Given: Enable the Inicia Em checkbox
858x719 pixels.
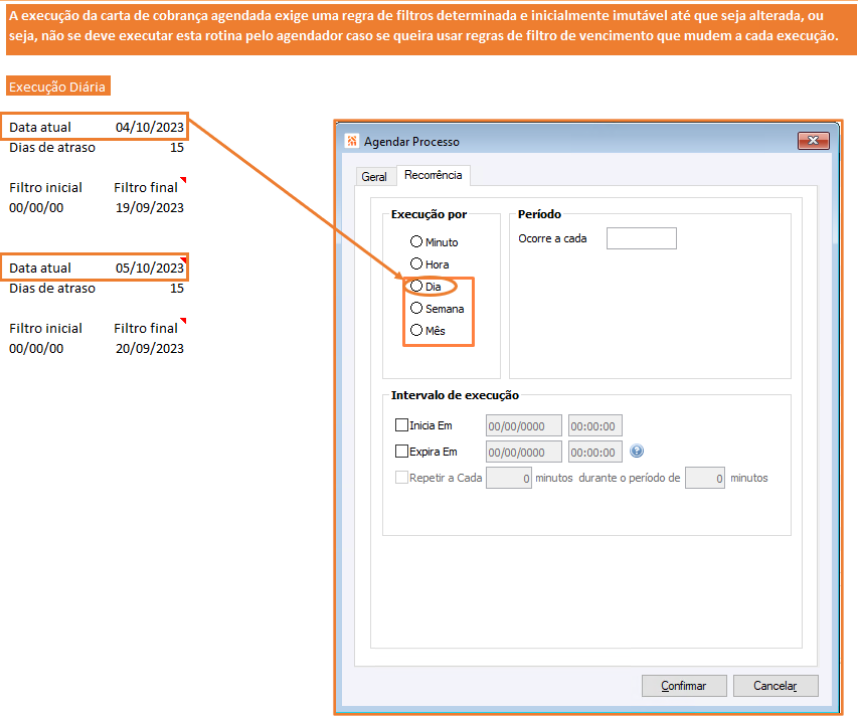Looking at the screenshot, I should 402,425.
